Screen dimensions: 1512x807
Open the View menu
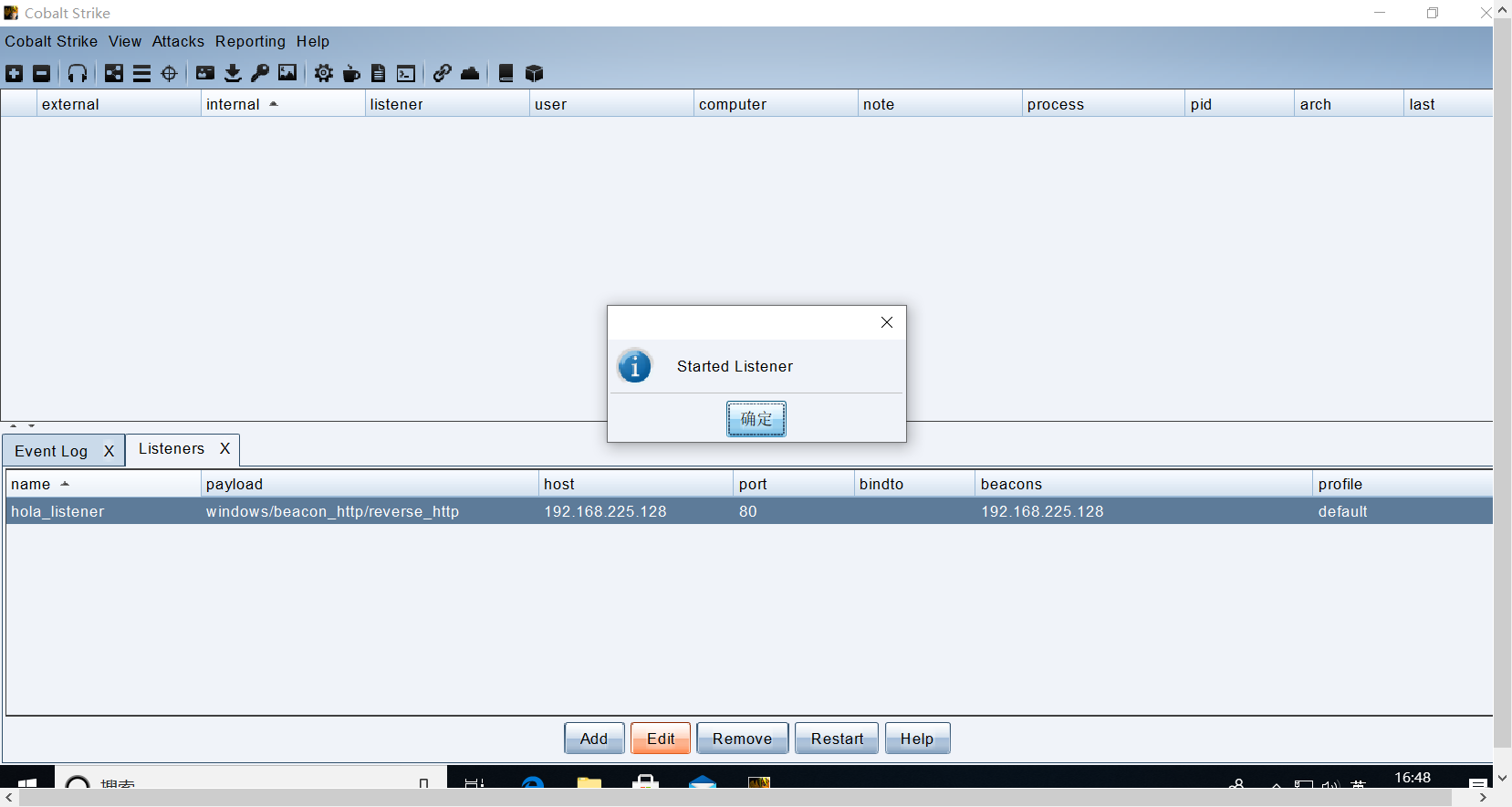point(125,41)
